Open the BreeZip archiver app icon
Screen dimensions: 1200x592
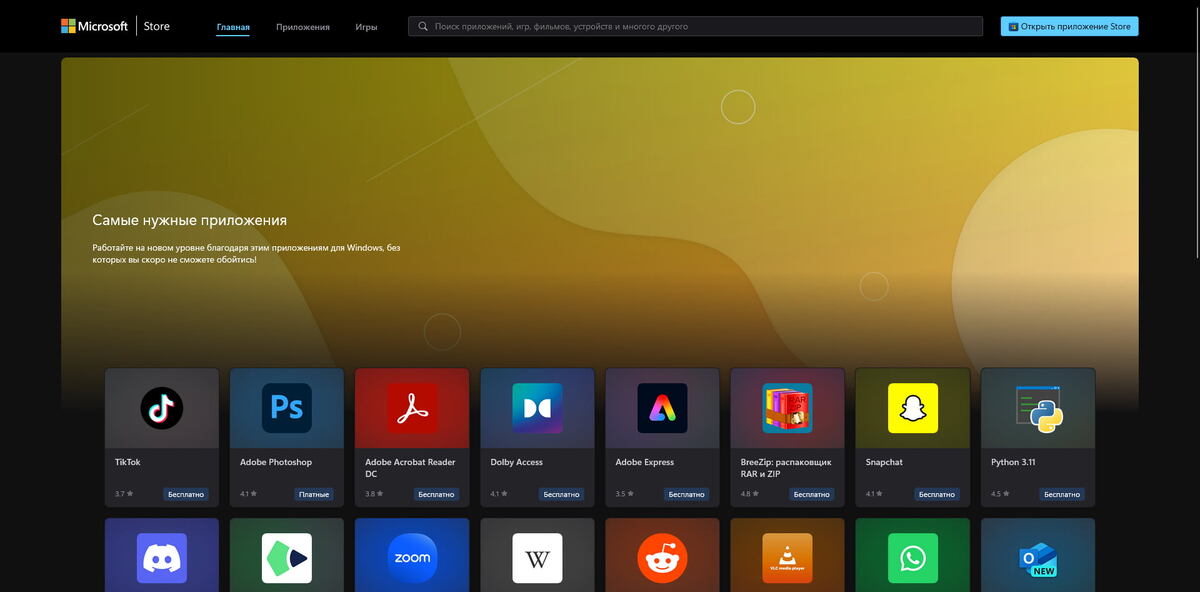[787, 408]
